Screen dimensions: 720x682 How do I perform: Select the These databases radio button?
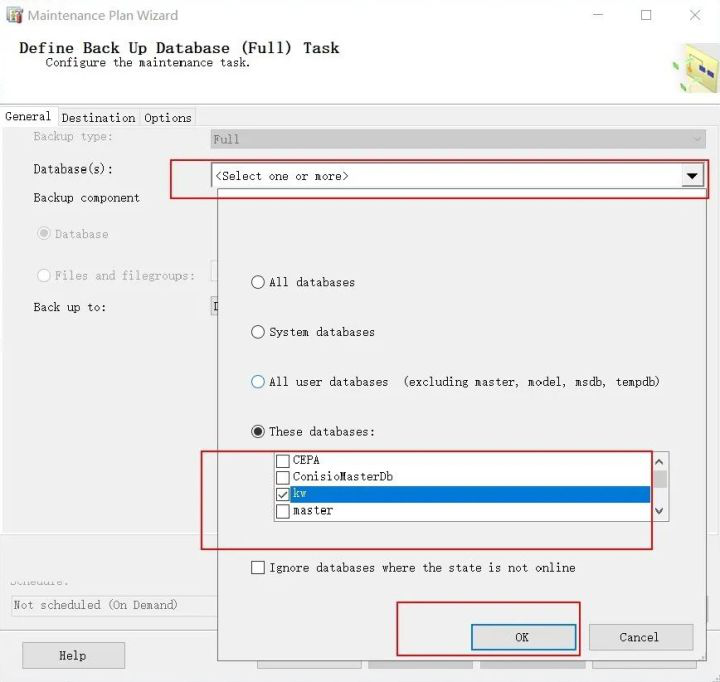[258, 432]
